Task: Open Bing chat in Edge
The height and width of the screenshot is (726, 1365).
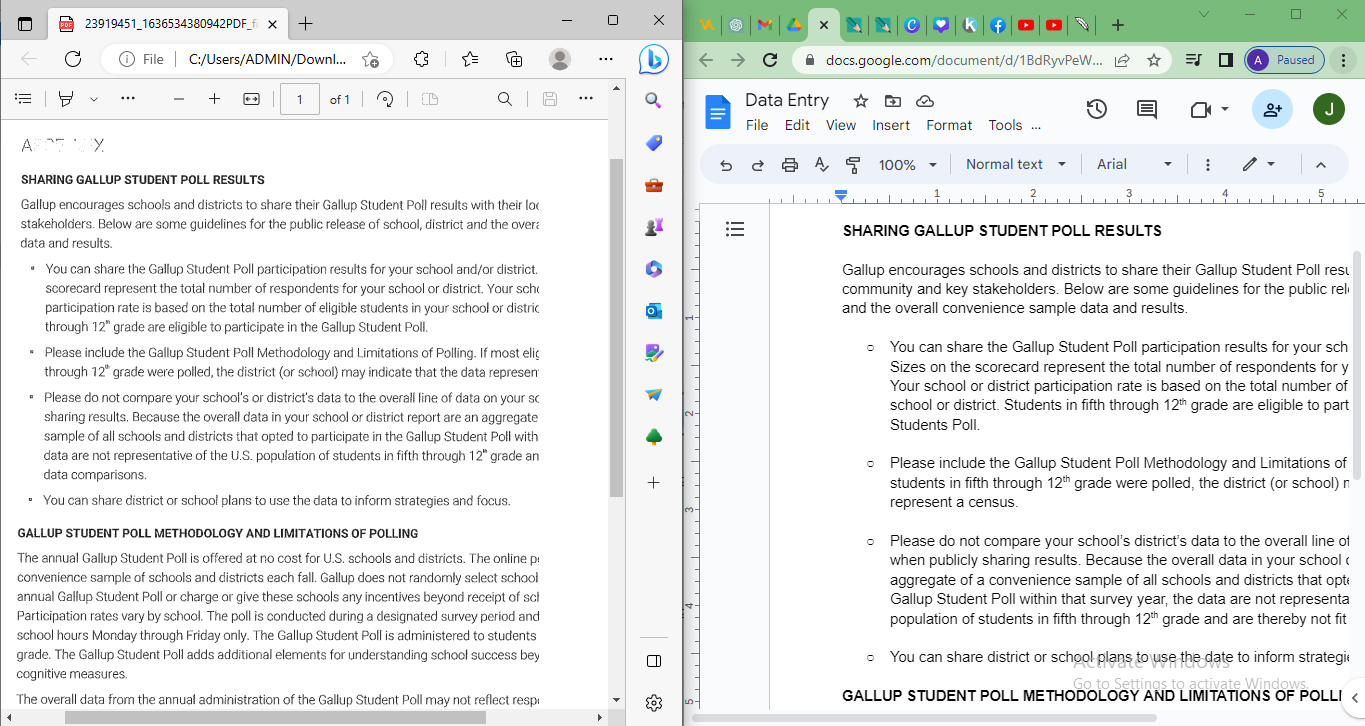Action: 654,59
